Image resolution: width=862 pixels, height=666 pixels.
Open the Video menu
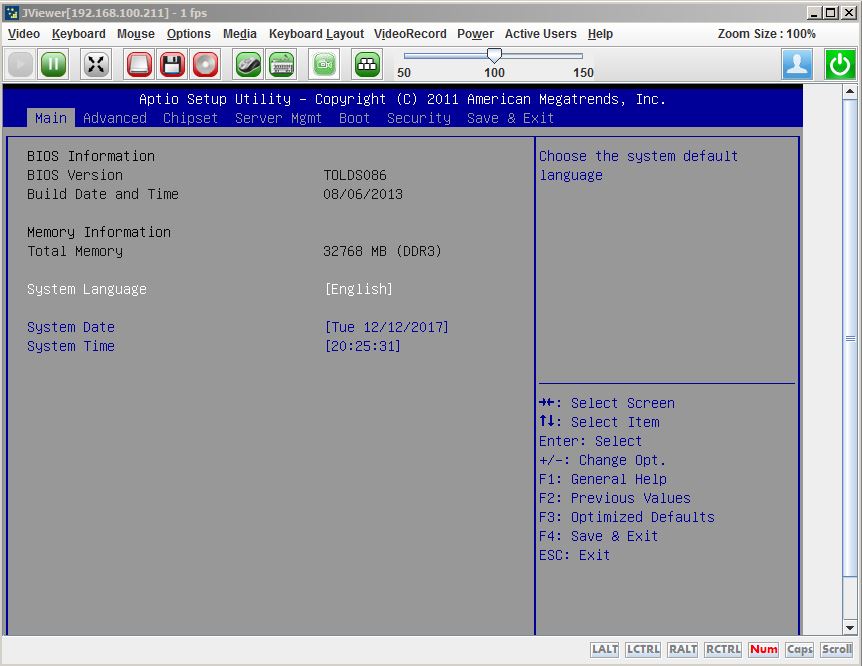[x=24, y=34]
